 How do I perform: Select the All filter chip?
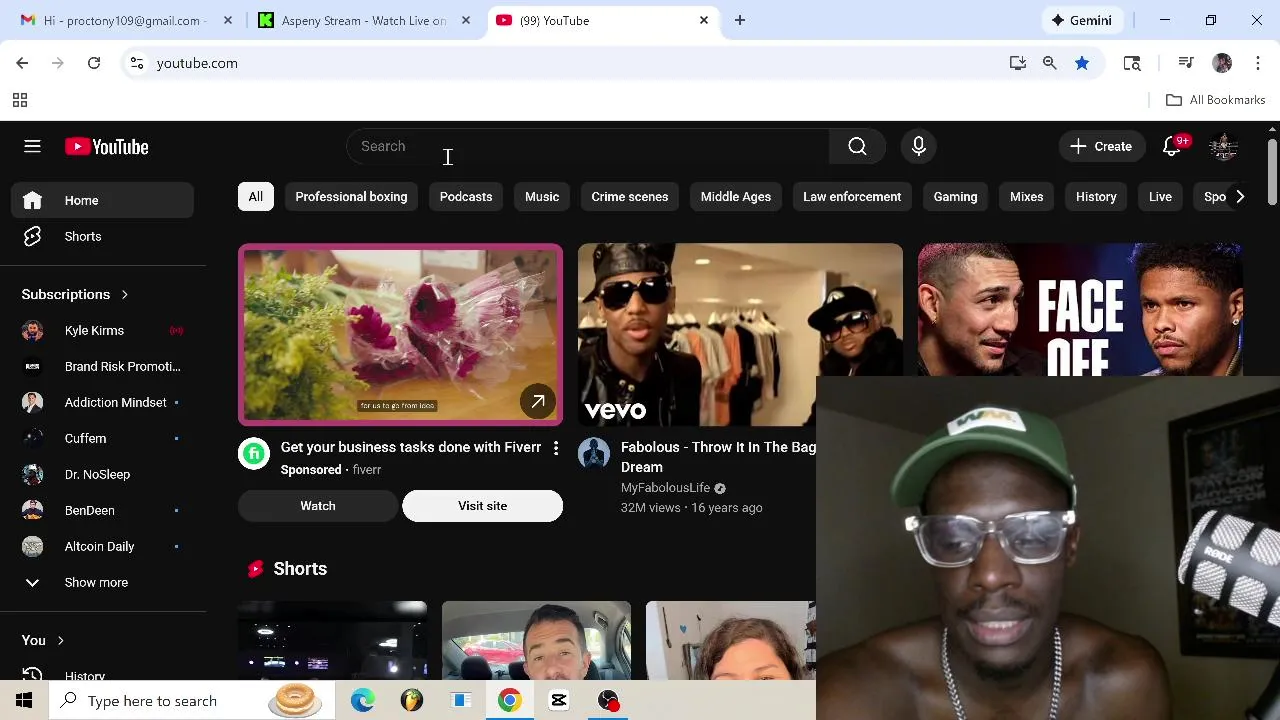pyautogui.click(x=256, y=197)
